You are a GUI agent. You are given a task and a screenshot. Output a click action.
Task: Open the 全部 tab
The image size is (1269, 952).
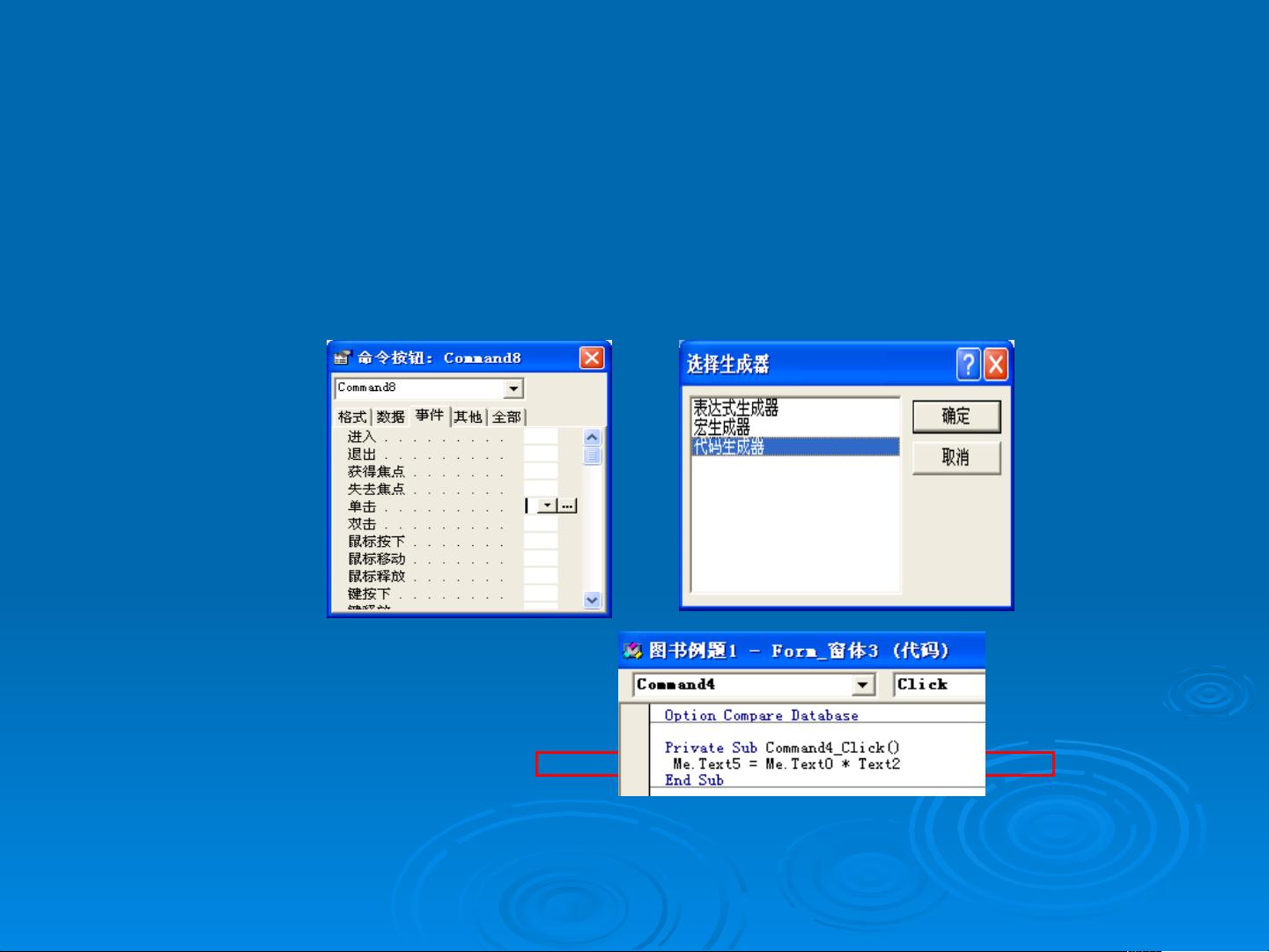pos(506,417)
